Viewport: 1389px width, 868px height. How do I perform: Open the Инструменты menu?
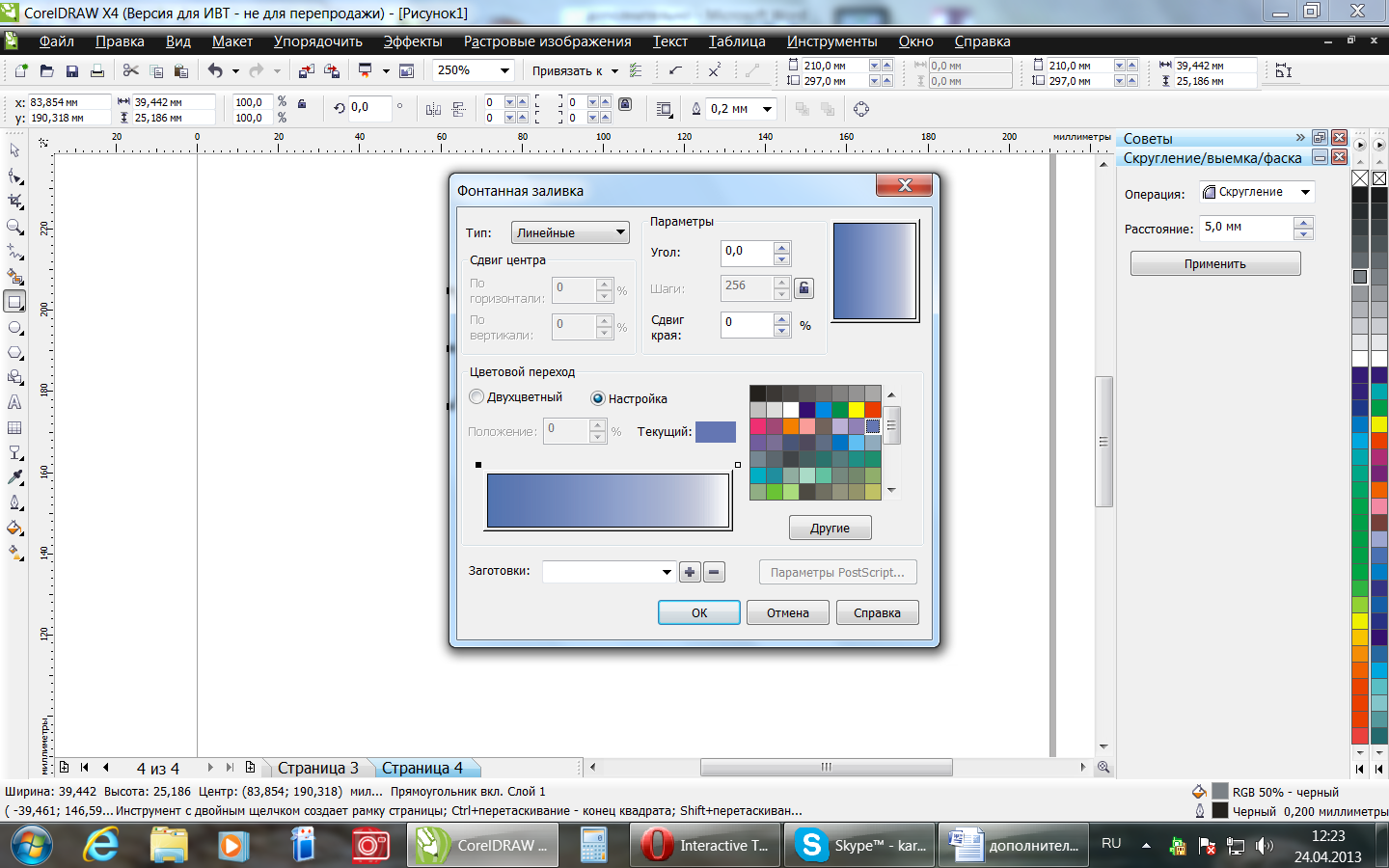point(831,41)
